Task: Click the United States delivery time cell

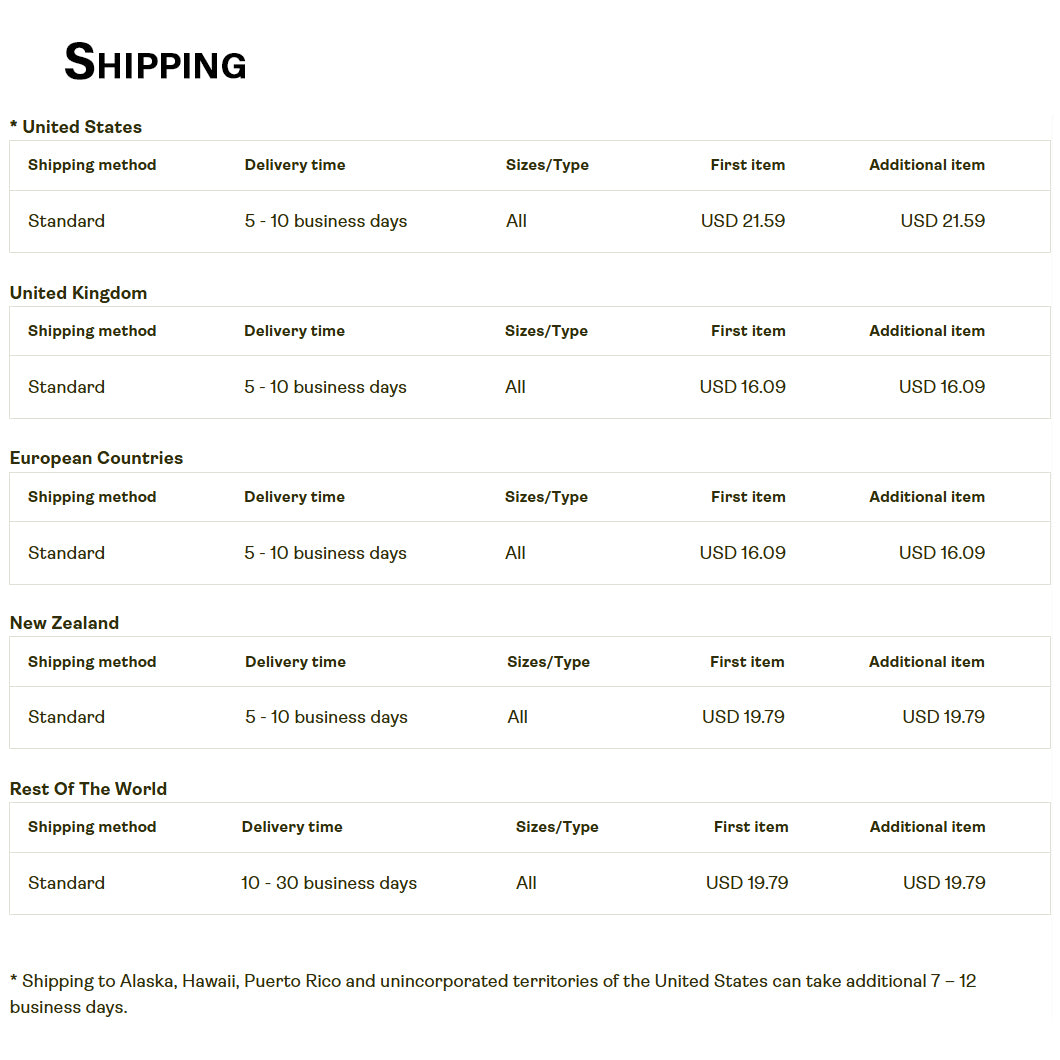Action: click(326, 221)
